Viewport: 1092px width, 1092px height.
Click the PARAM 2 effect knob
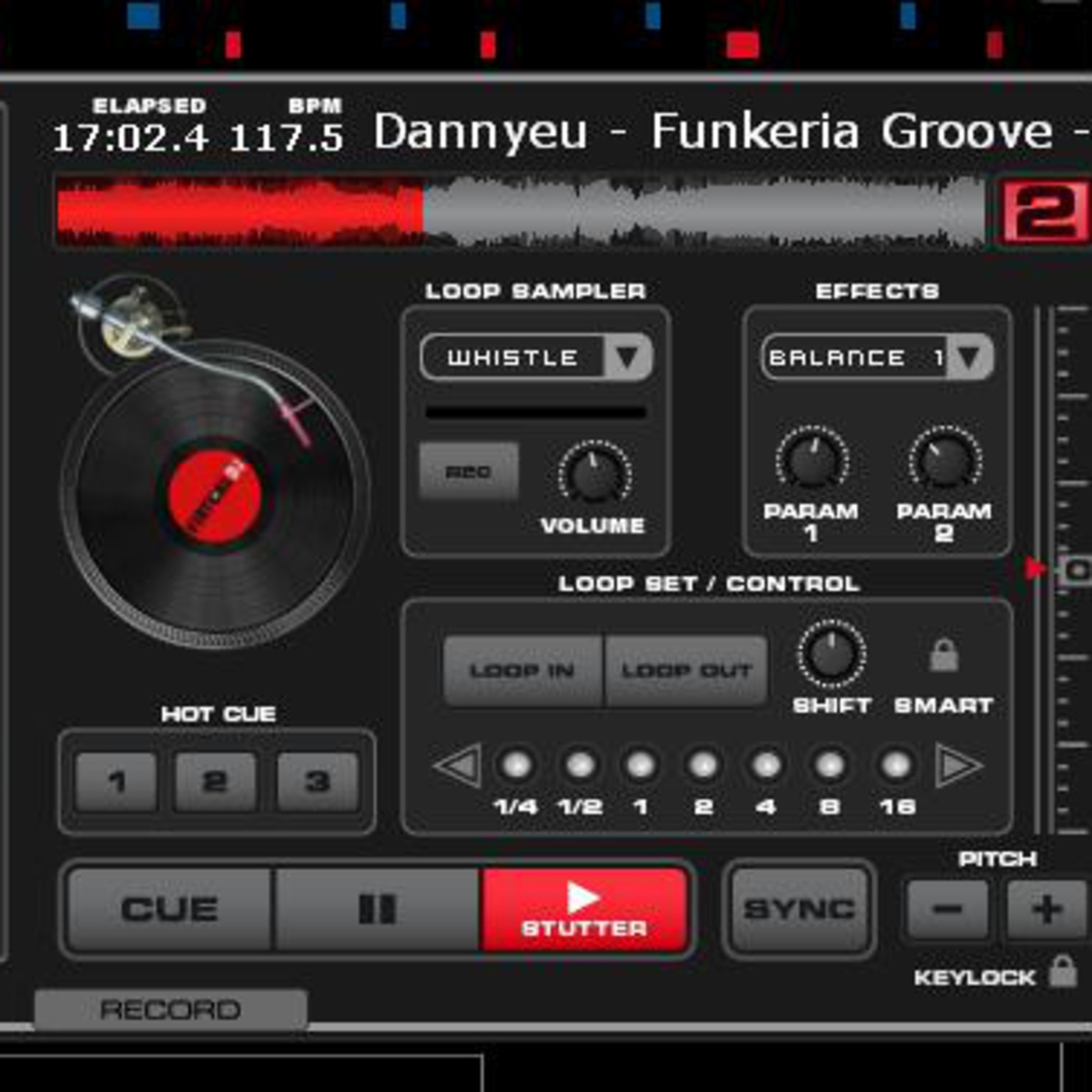click(945, 460)
